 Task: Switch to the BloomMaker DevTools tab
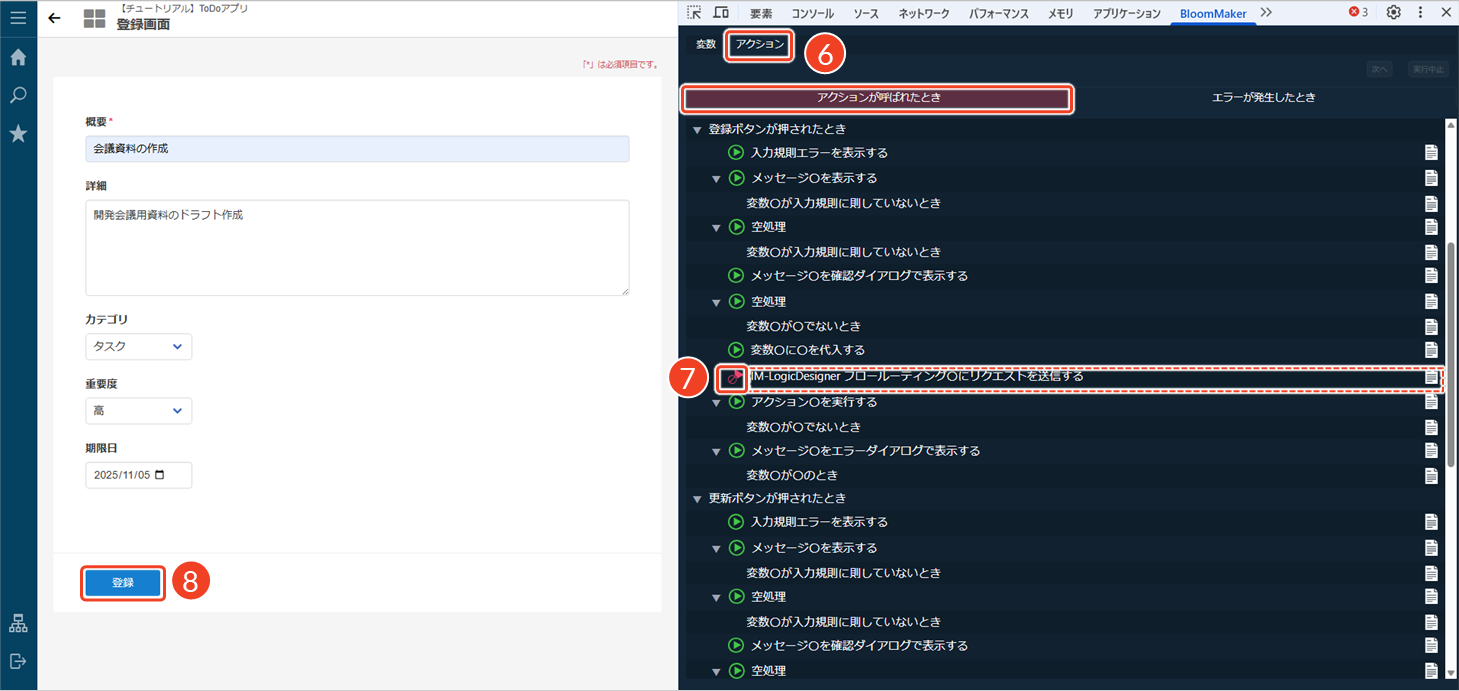point(1212,13)
